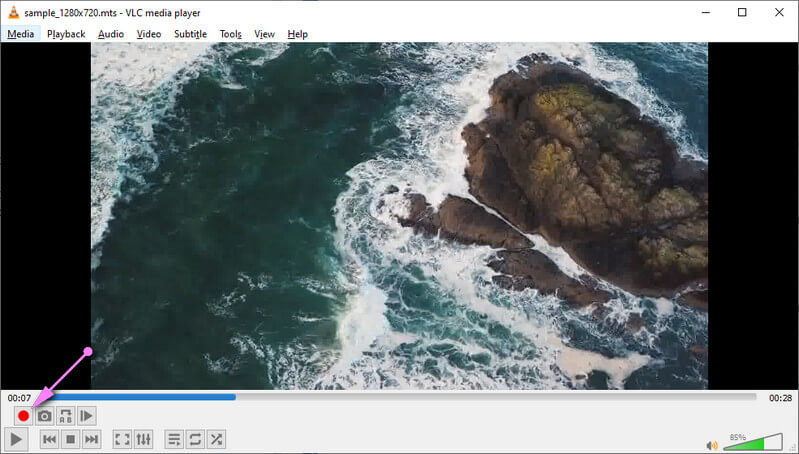Show the playlist panel
Image resolution: width=799 pixels, height=454 pixels.
point(174,439)
